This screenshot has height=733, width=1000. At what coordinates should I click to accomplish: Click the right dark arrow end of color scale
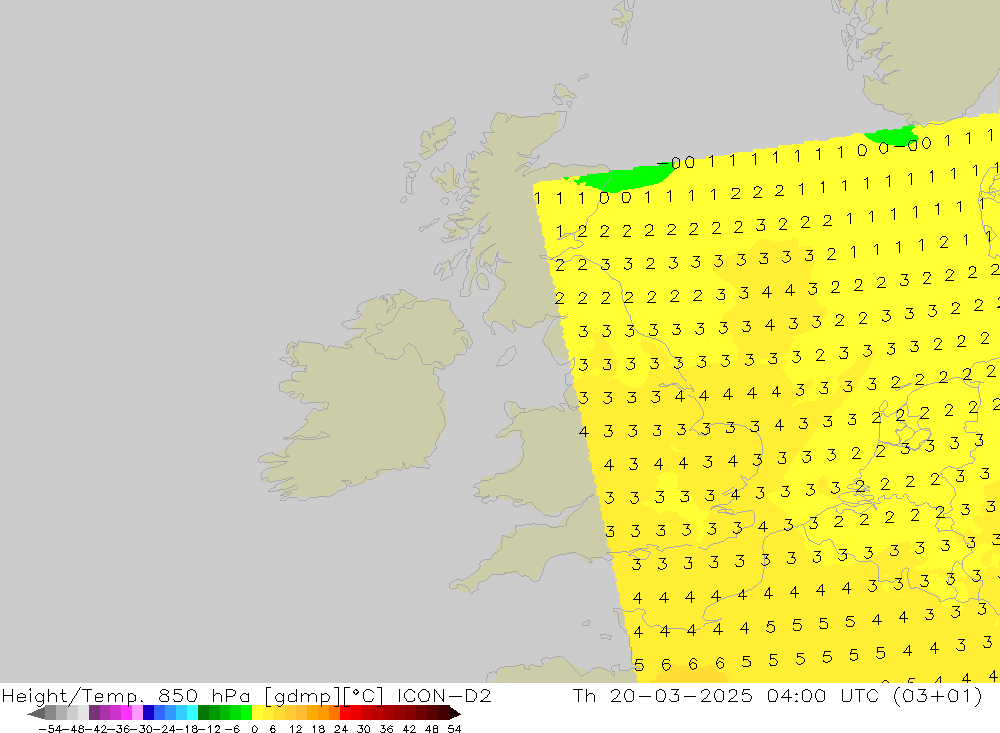tap(455, 713)
